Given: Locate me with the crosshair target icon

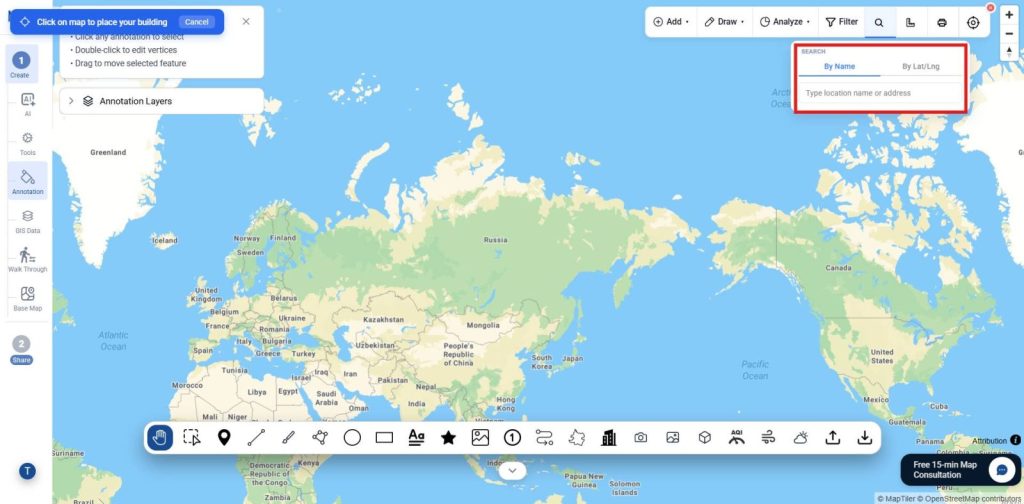Looking at the screenshot, I should click(x=973, y=22).
